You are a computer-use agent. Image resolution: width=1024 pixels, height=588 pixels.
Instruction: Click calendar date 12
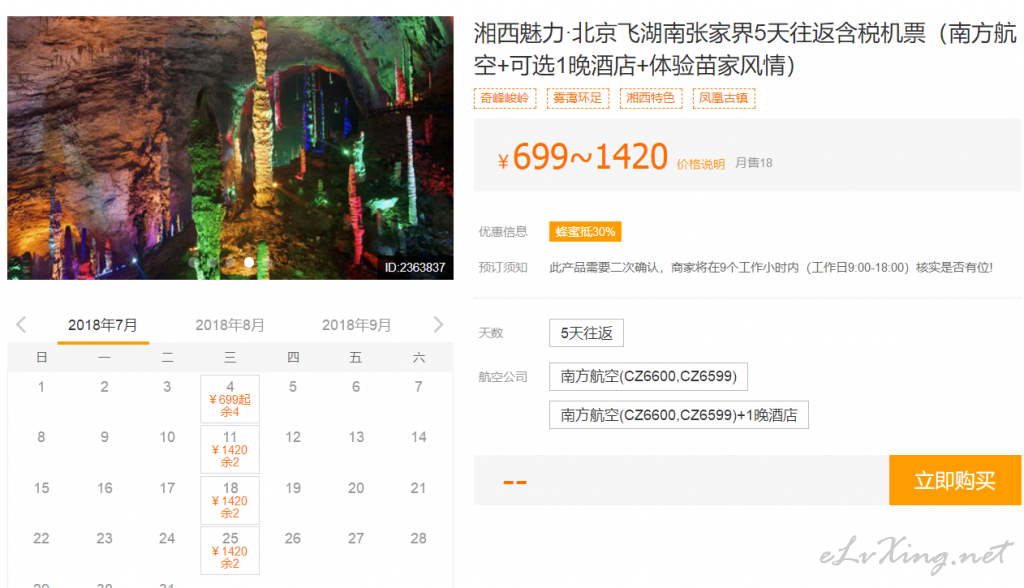(293, 437)
